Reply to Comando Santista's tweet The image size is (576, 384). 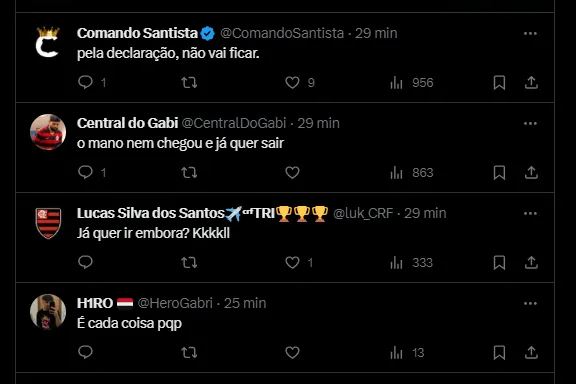click(x=86, y=82)
